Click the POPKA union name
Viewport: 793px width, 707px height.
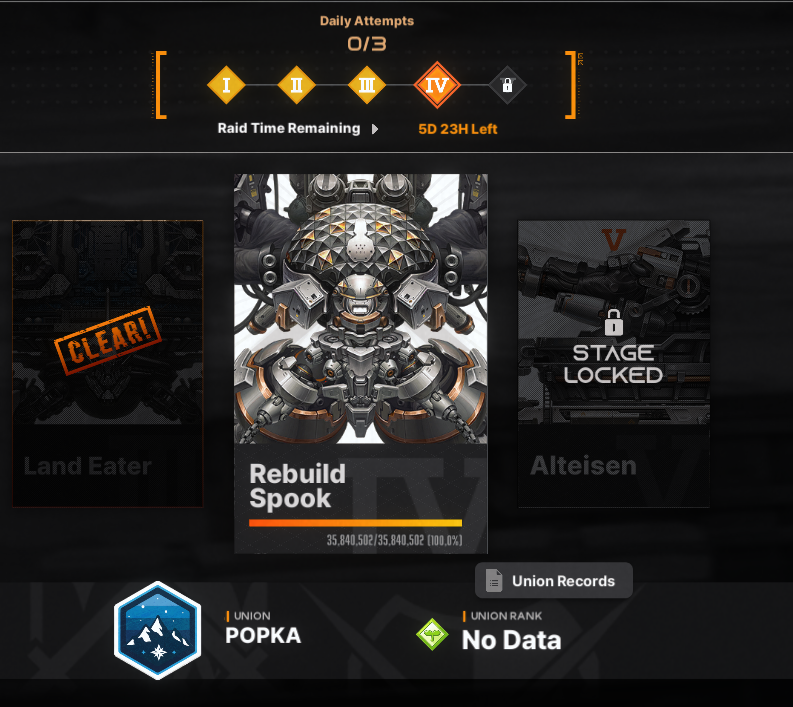coord(263,636)
